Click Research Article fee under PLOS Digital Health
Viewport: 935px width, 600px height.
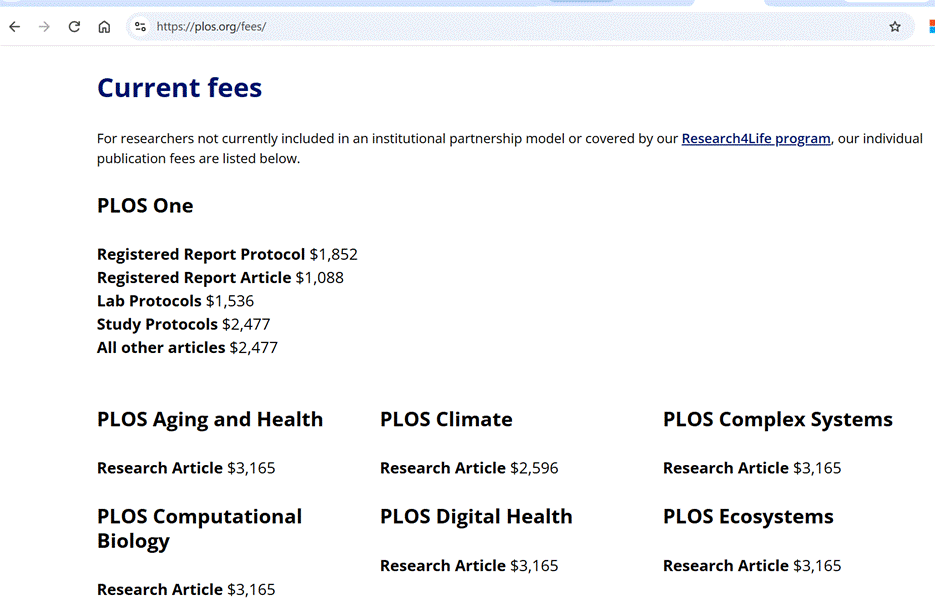[469, 565]
